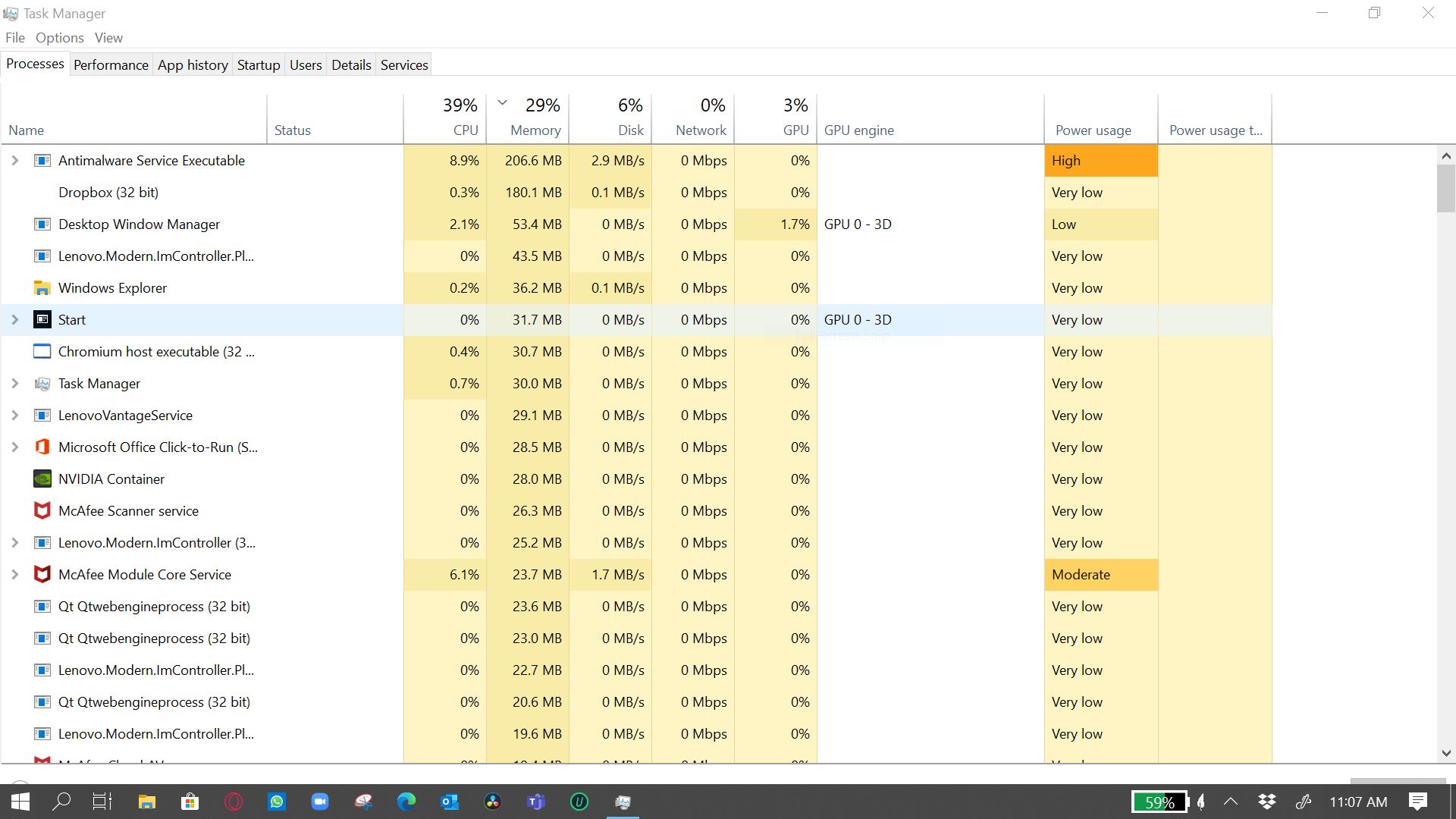
Task: Switch to the Performance tab
Action: [111, 65]
